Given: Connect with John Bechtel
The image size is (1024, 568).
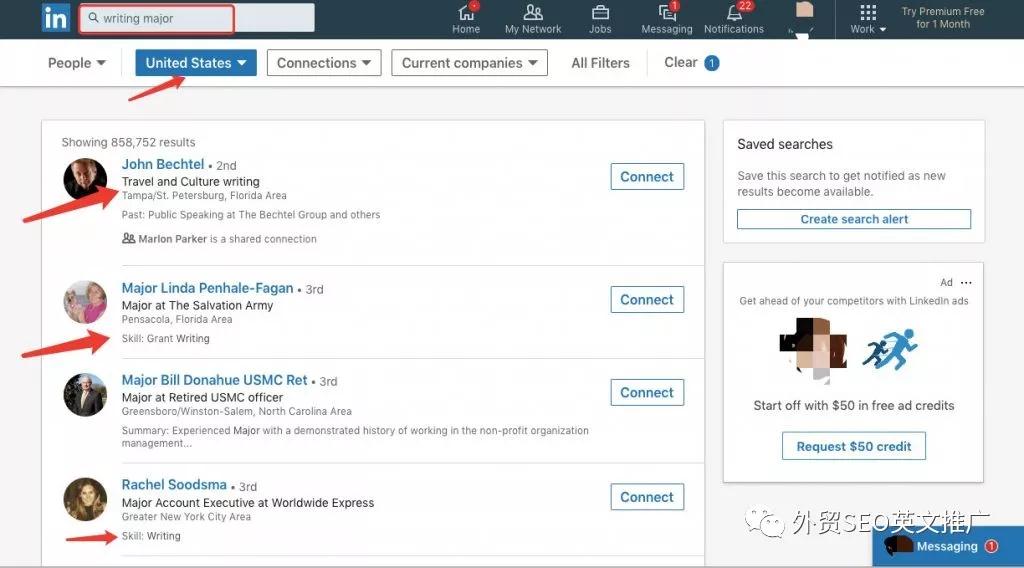Looking at the screenshot, I should click(647, 177).
